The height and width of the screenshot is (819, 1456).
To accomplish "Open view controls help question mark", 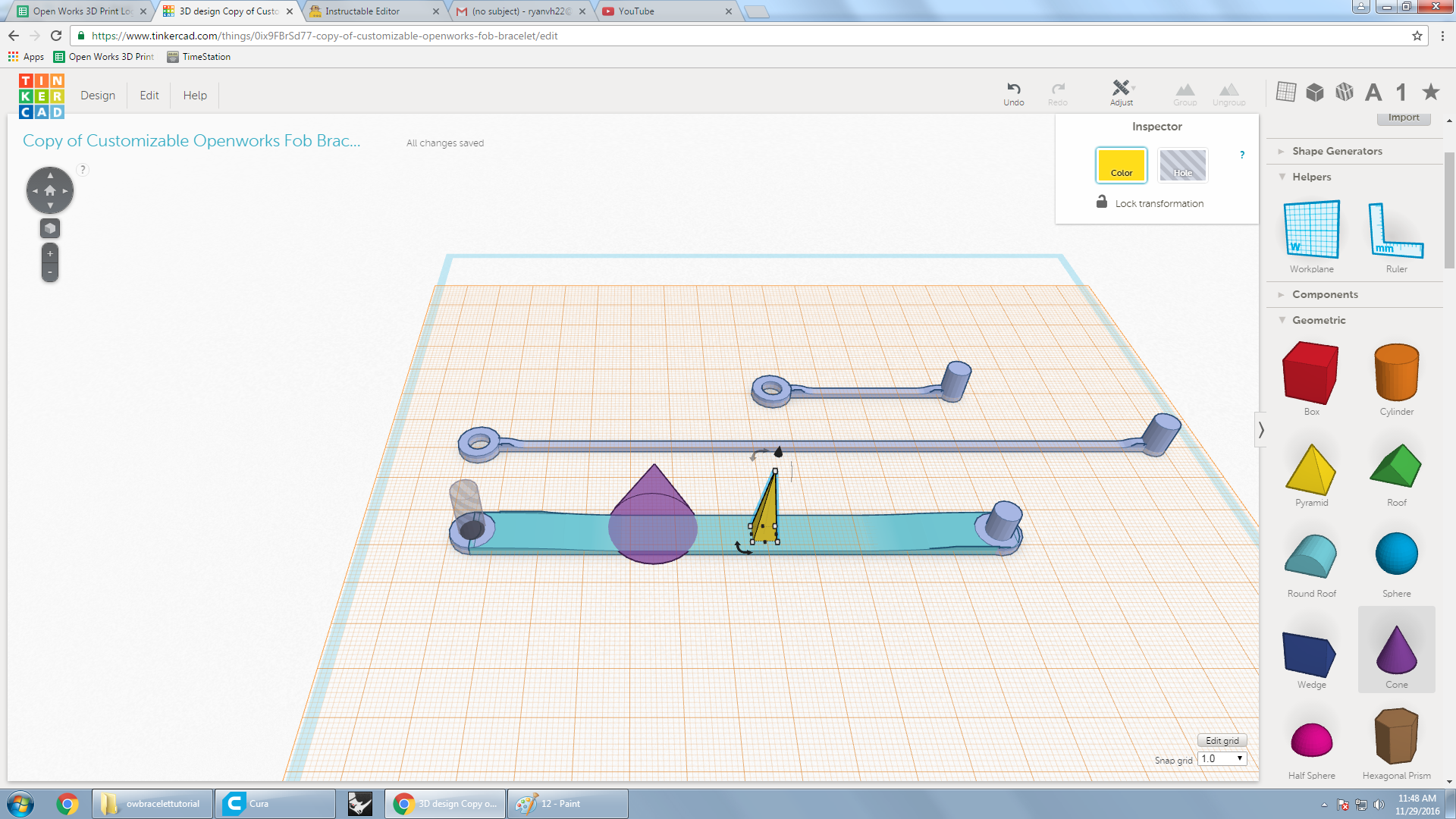I will [83, 170].
